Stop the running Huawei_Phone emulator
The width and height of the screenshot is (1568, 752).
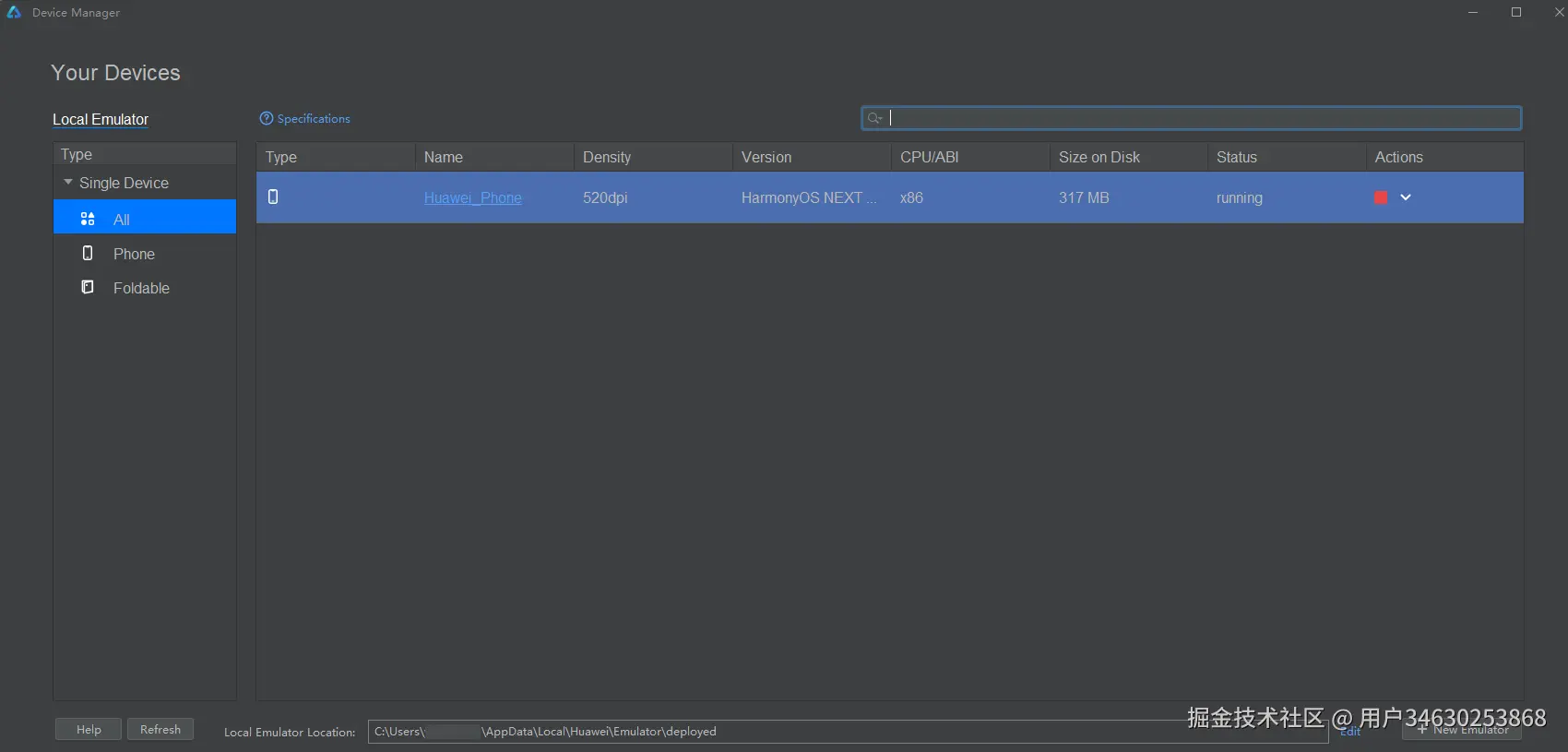(1381, 197)
